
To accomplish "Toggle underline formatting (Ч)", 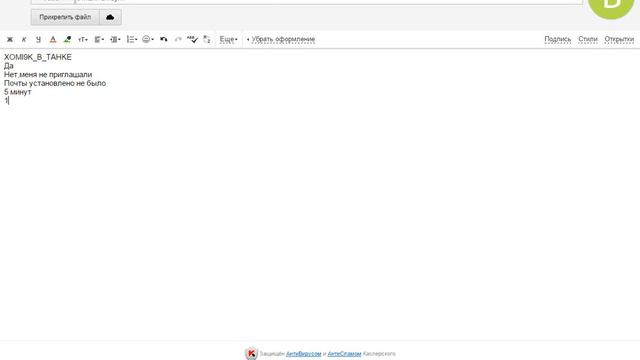I will pos(38,40).
